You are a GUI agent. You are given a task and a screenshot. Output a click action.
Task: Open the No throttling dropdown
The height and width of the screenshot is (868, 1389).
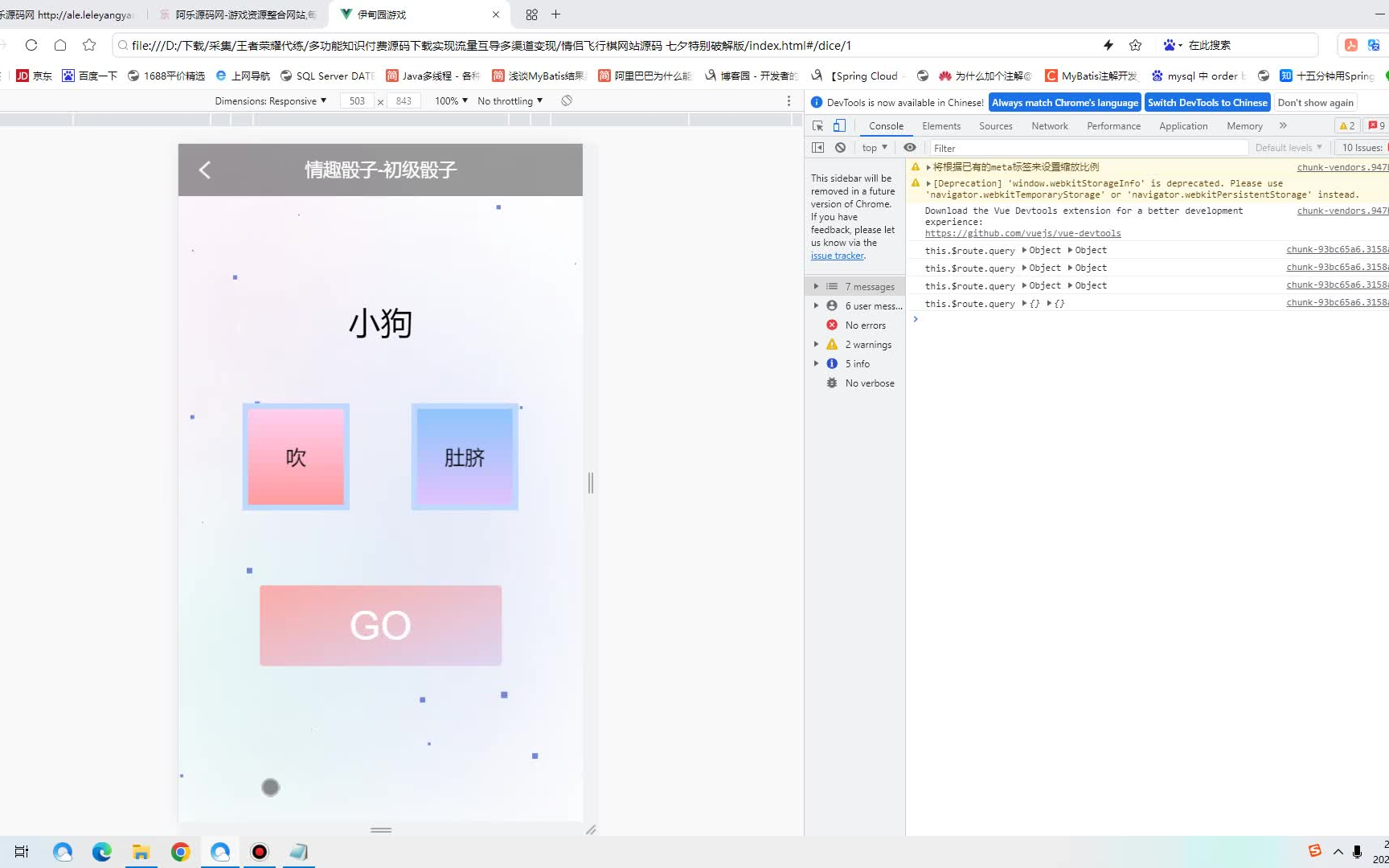click(510, 100)
